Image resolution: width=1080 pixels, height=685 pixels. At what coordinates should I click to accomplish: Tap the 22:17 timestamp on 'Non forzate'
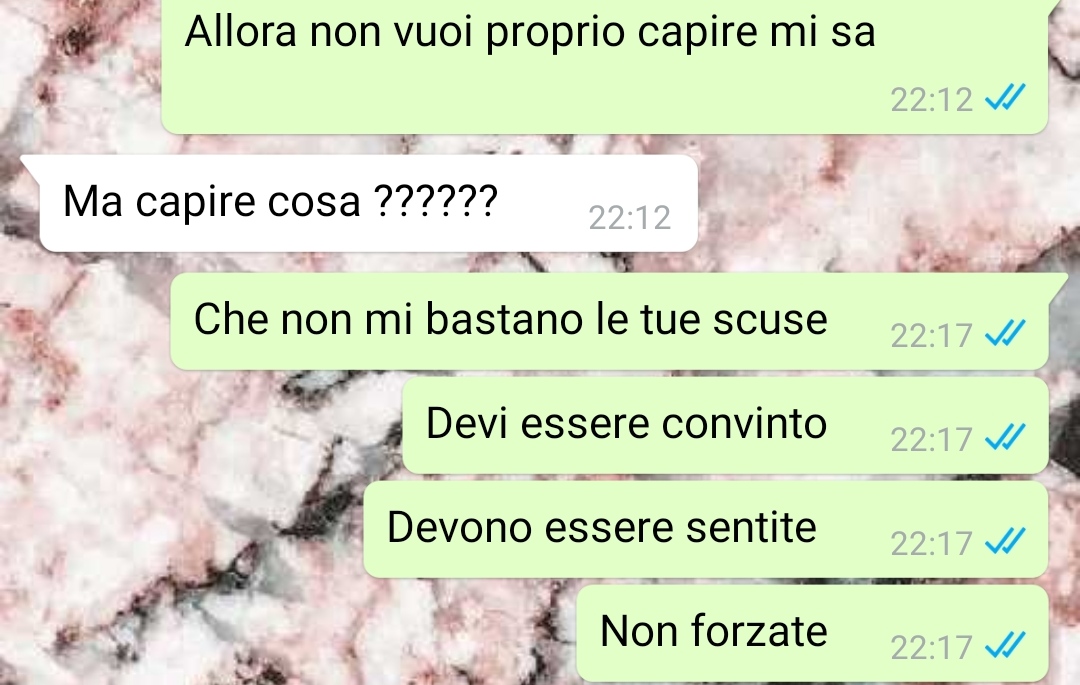[931, 648]
